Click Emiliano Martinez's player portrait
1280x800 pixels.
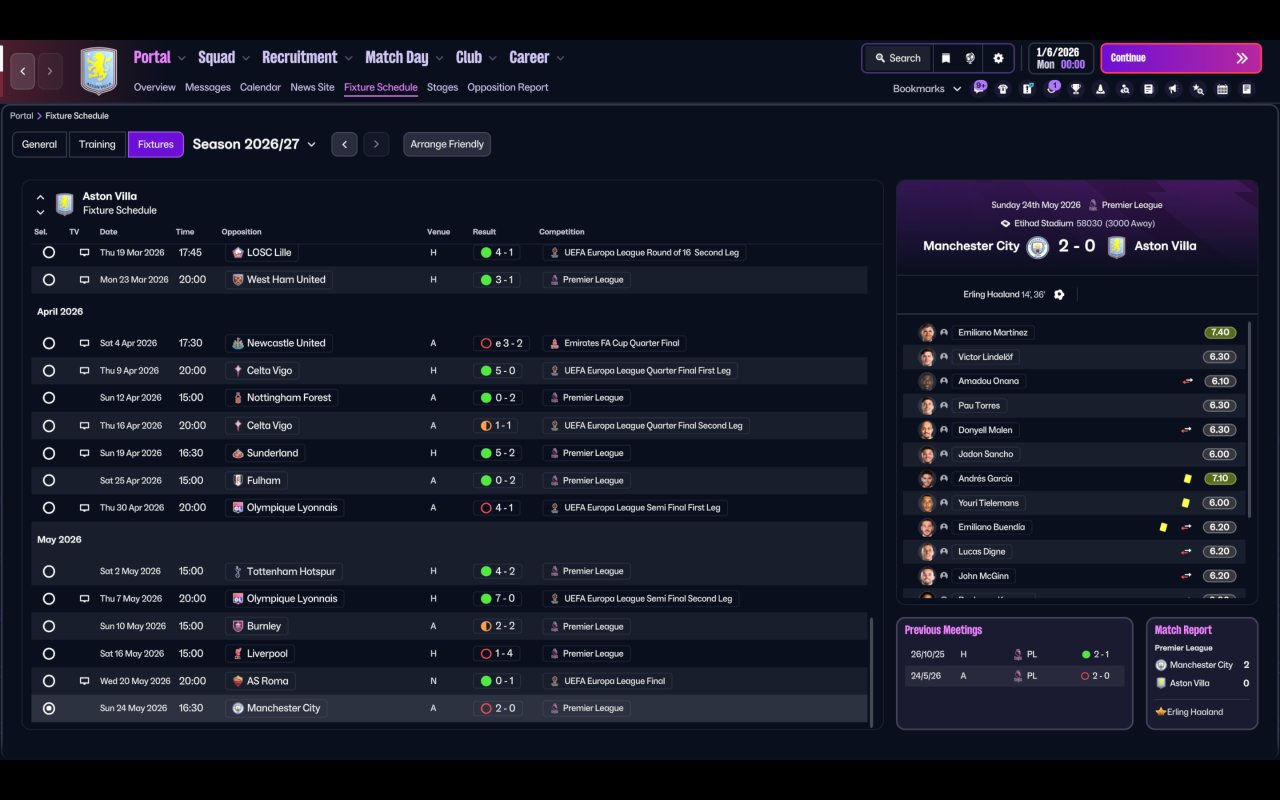pos(927,333)
